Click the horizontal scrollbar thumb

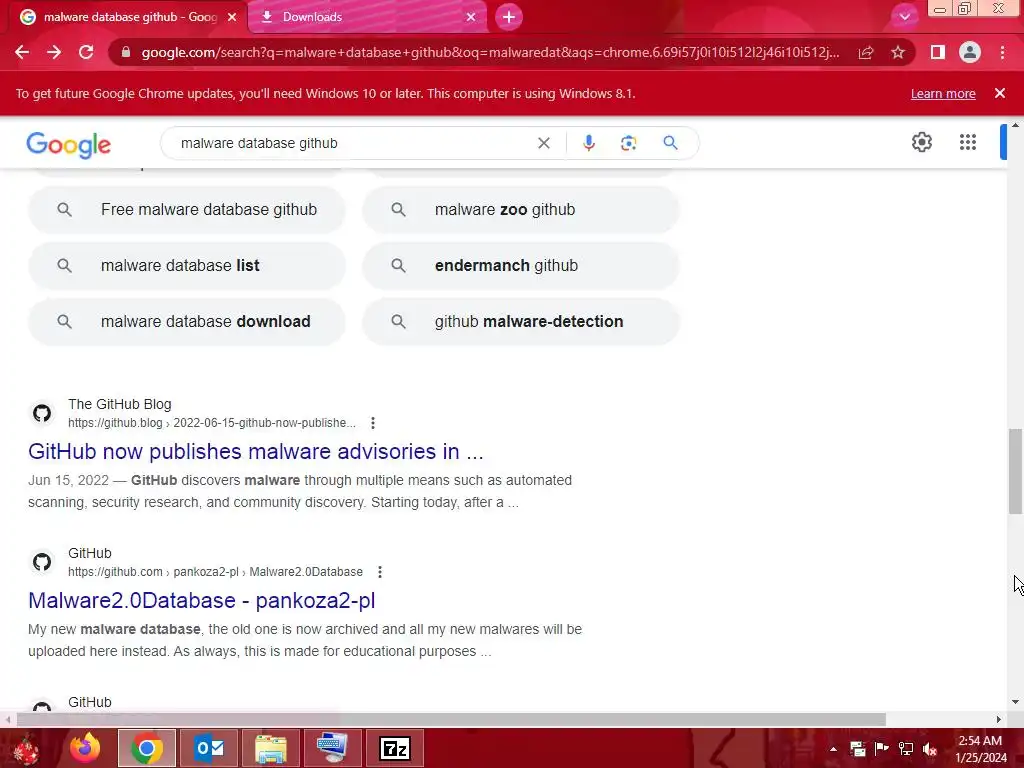click(x=451, y=720)
